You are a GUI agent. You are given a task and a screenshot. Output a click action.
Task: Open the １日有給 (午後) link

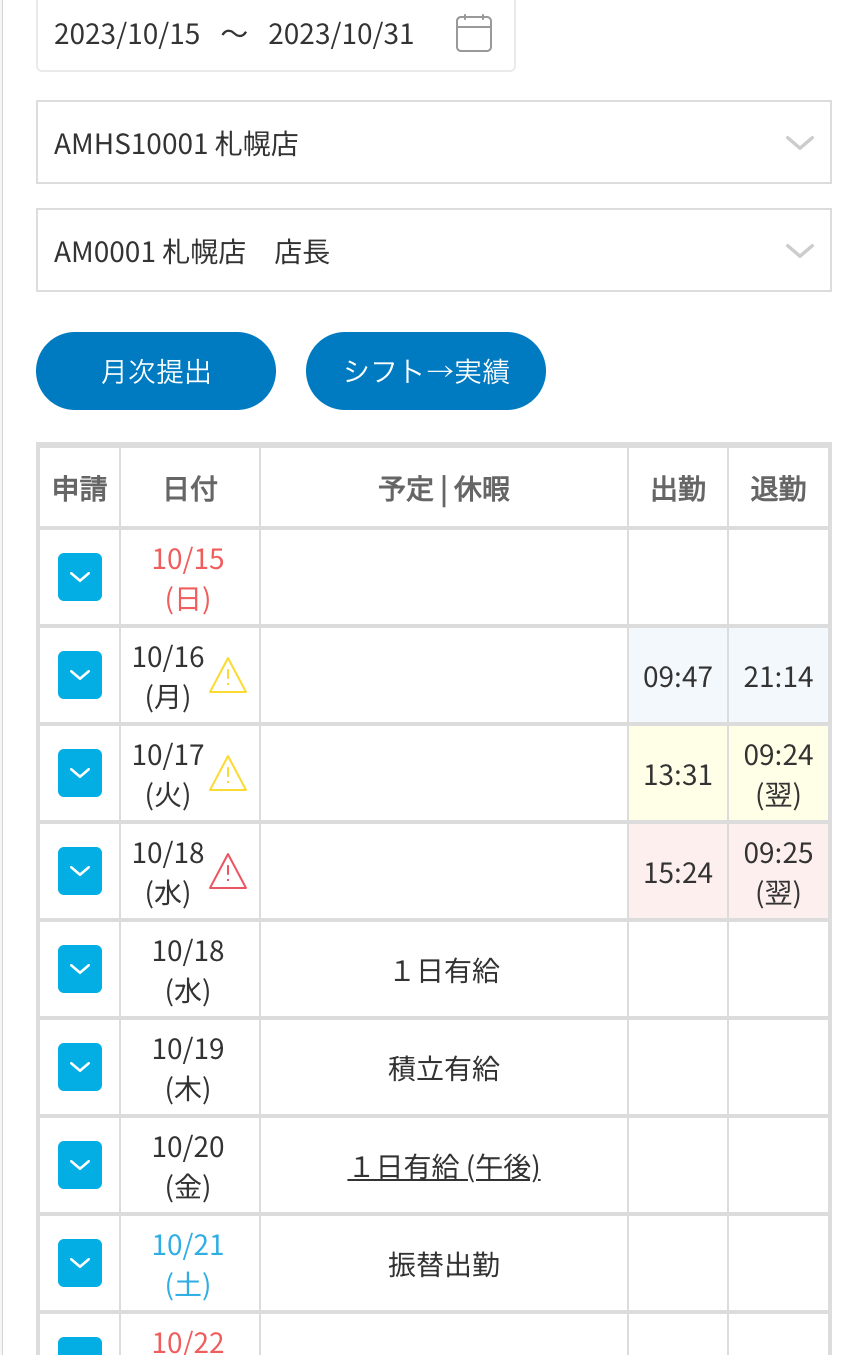tap(444, 1167)
